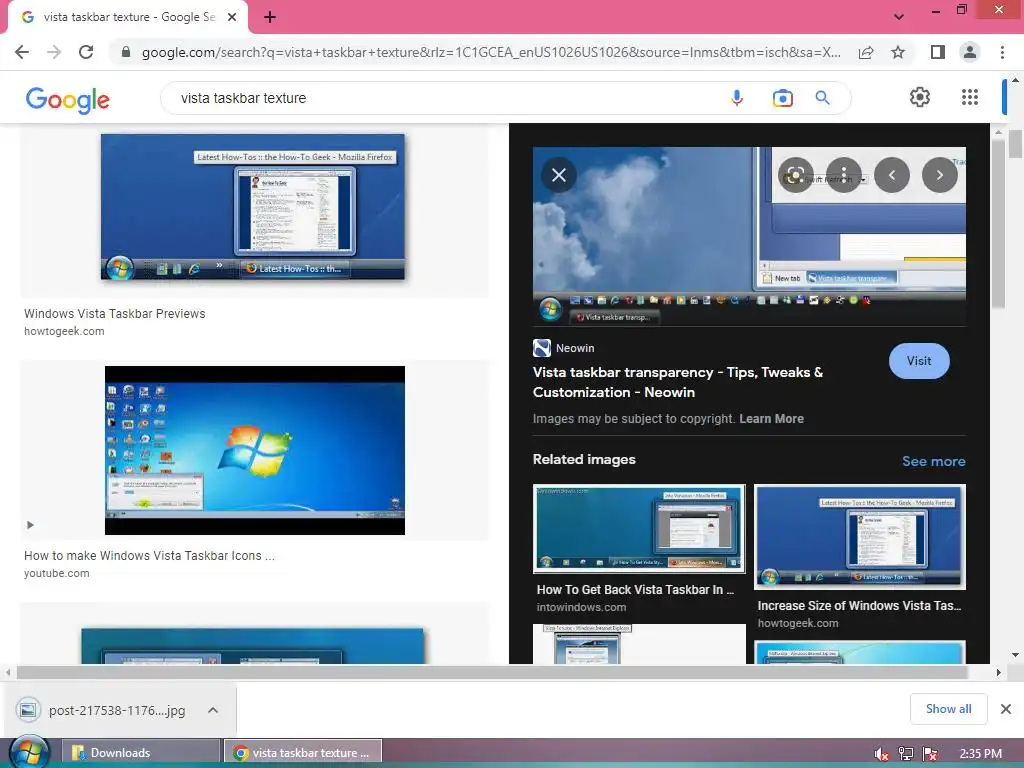
Task: Bookmark this page with the star
Action: click(x=898, y=52)
